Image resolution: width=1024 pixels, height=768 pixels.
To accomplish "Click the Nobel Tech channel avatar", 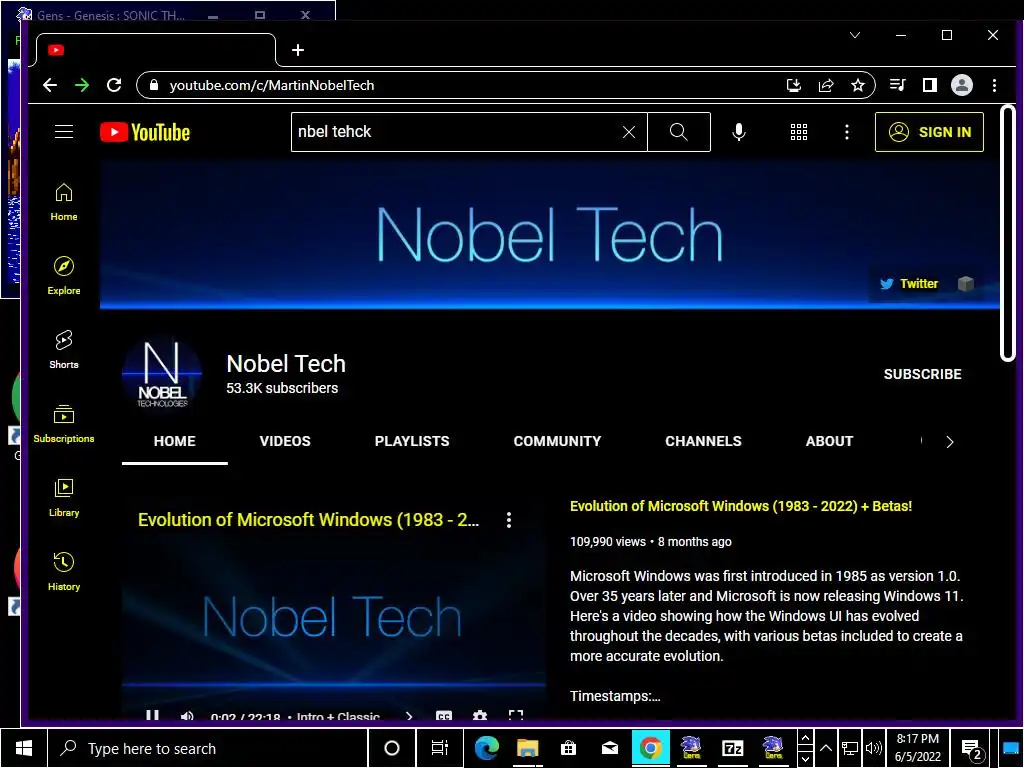I will click(x=162, y=374).
